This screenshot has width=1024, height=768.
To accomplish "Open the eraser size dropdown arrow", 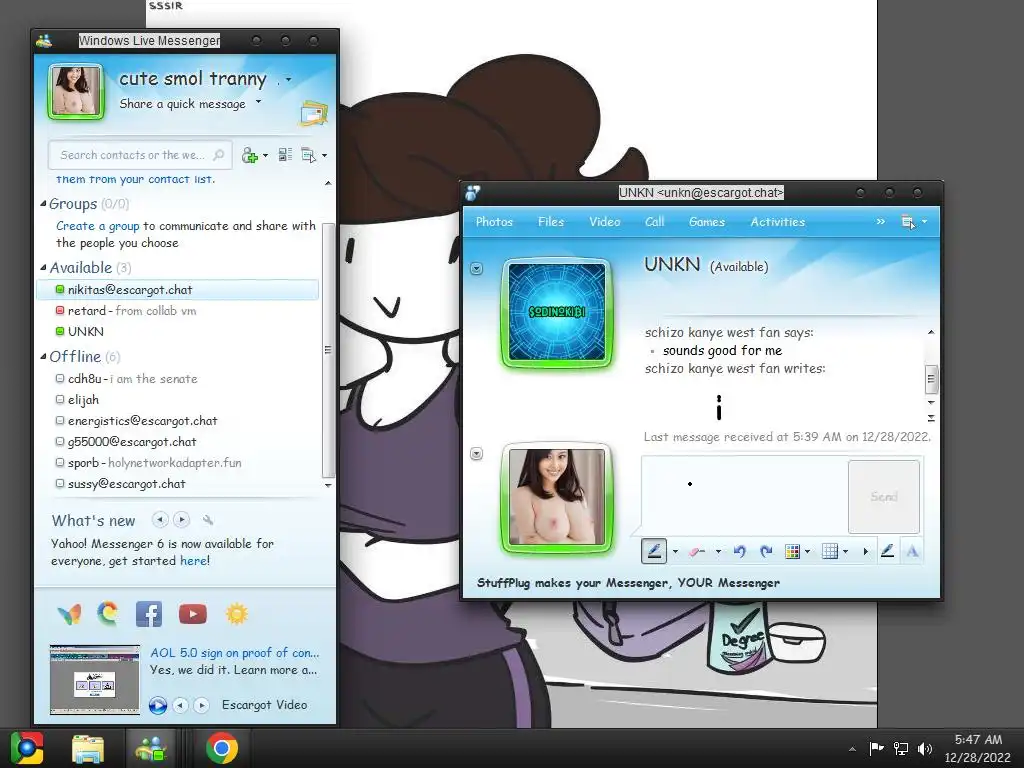I will 718,552.
